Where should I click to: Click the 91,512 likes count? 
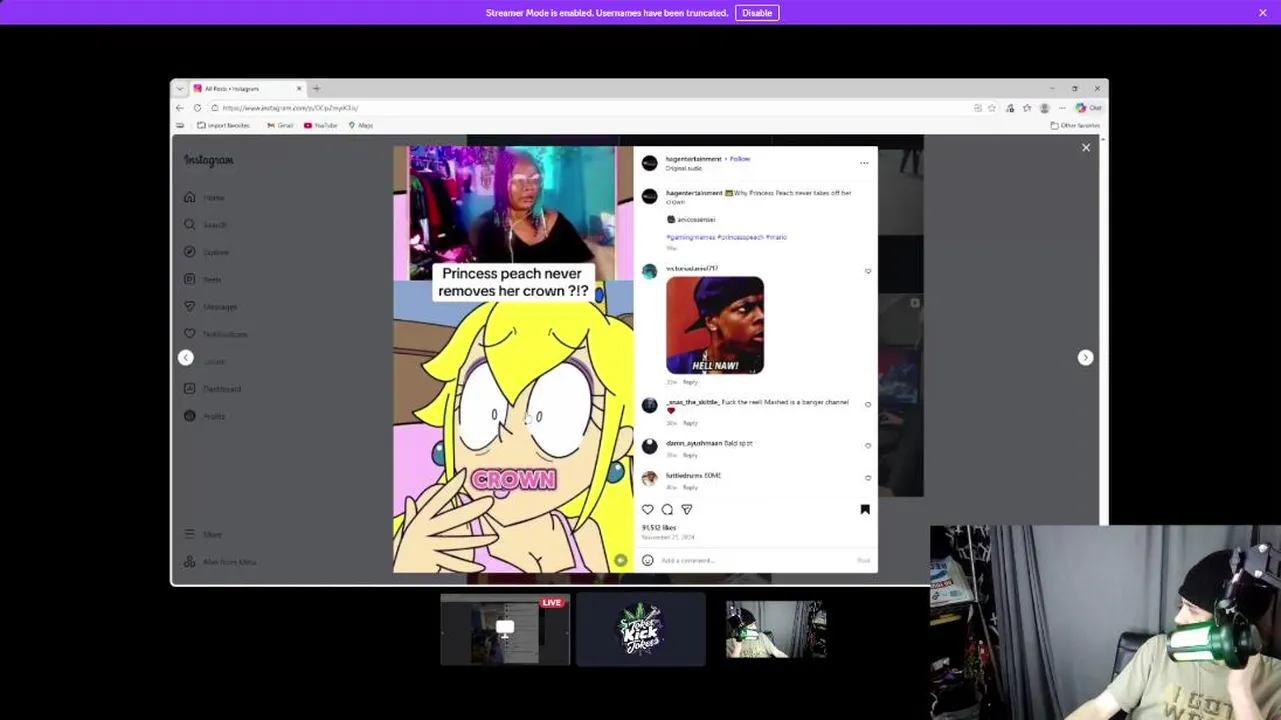(x=659, y=528)
